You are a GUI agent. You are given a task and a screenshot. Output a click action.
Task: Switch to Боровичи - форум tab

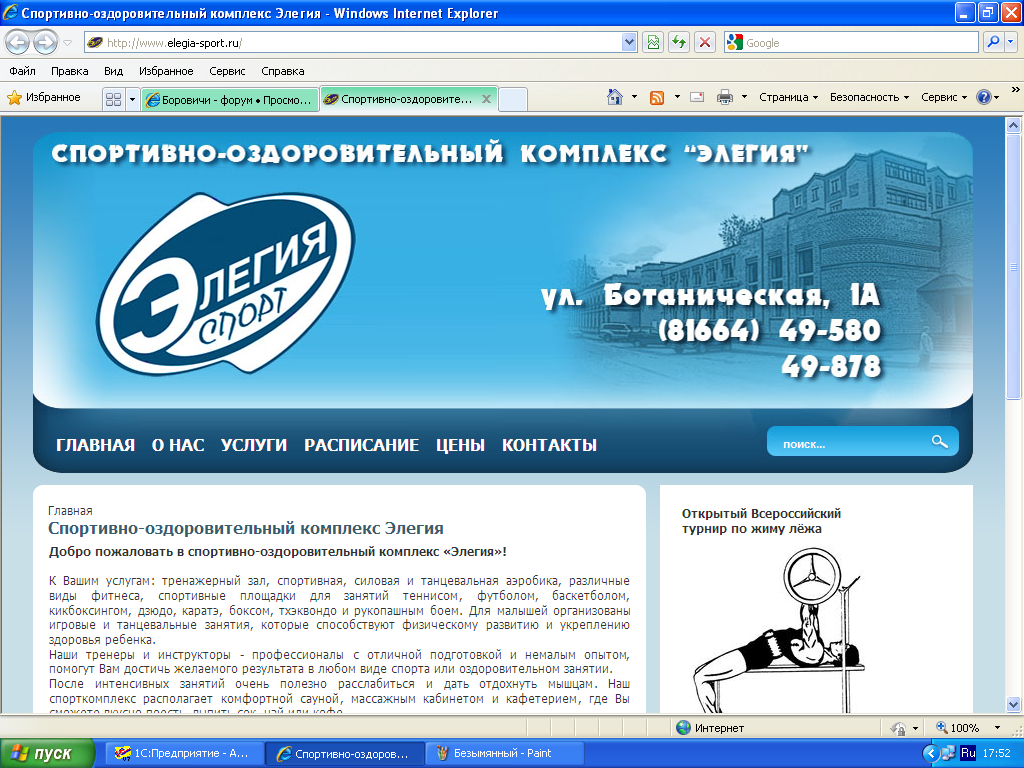[230, 100]
